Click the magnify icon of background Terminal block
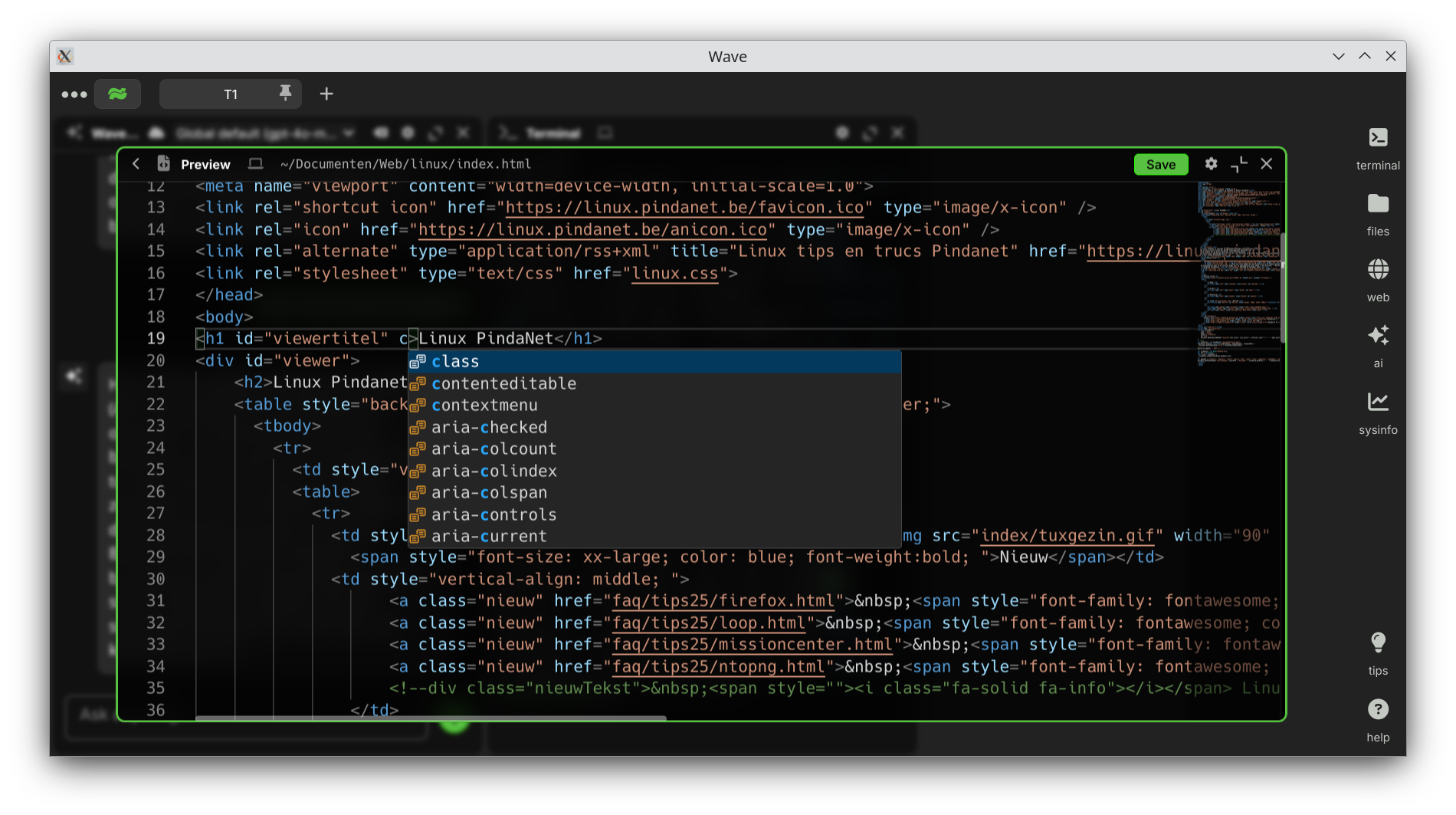This screenshot has width=1456, height=815. click(870, 133)
